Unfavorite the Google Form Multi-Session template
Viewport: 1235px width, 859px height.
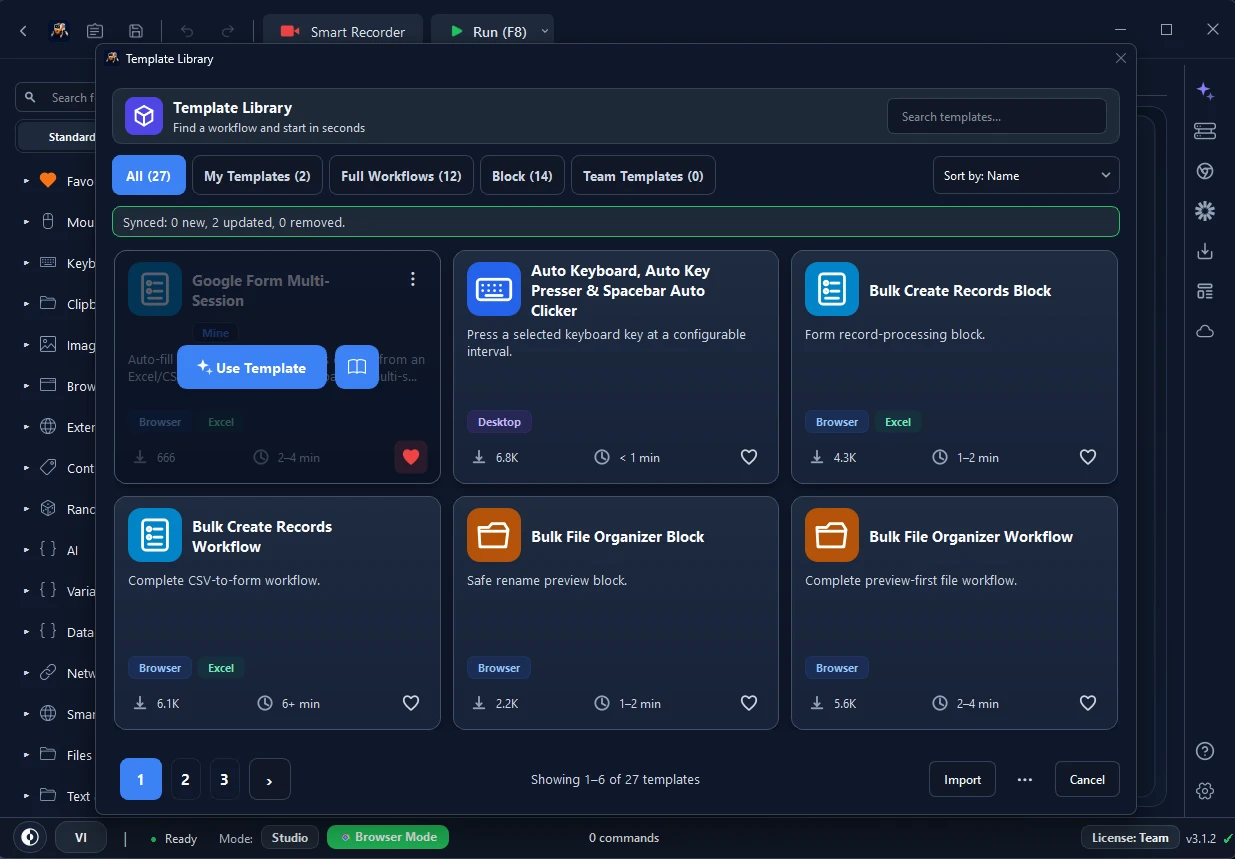[x=411, y=457]
